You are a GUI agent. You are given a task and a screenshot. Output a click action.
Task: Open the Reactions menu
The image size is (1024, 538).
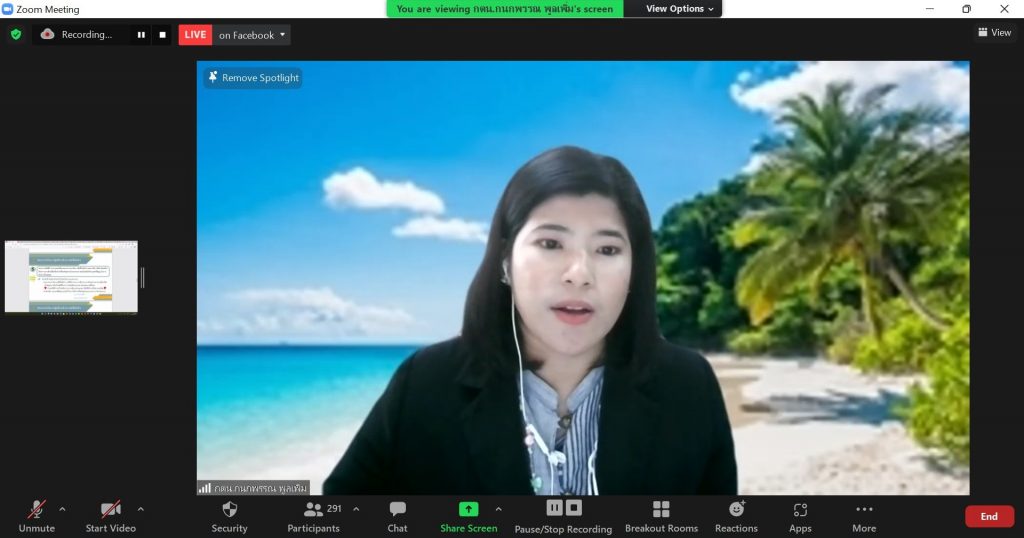pos(736,516)
